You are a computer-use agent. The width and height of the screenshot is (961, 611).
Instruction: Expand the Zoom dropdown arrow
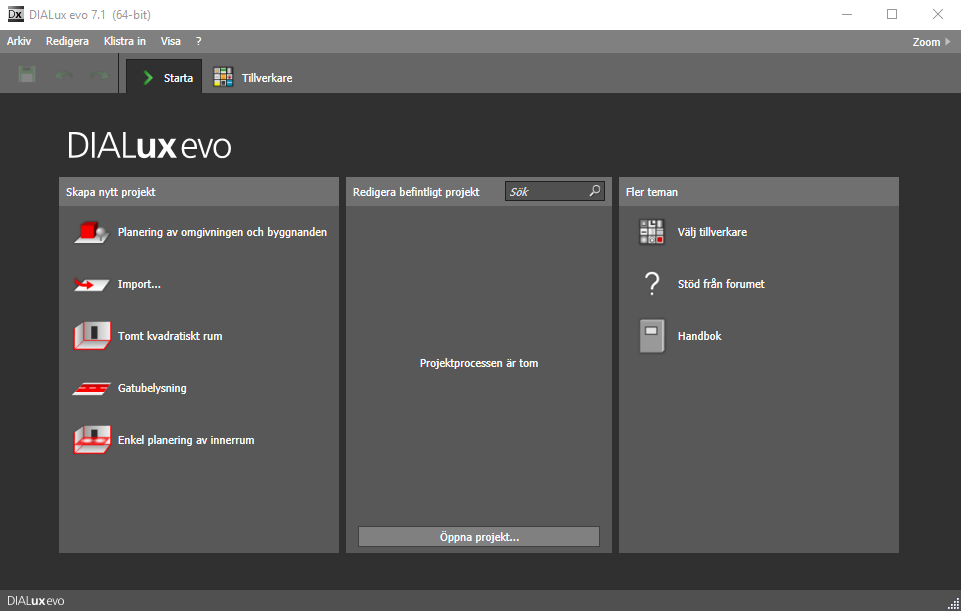(948, 42)
